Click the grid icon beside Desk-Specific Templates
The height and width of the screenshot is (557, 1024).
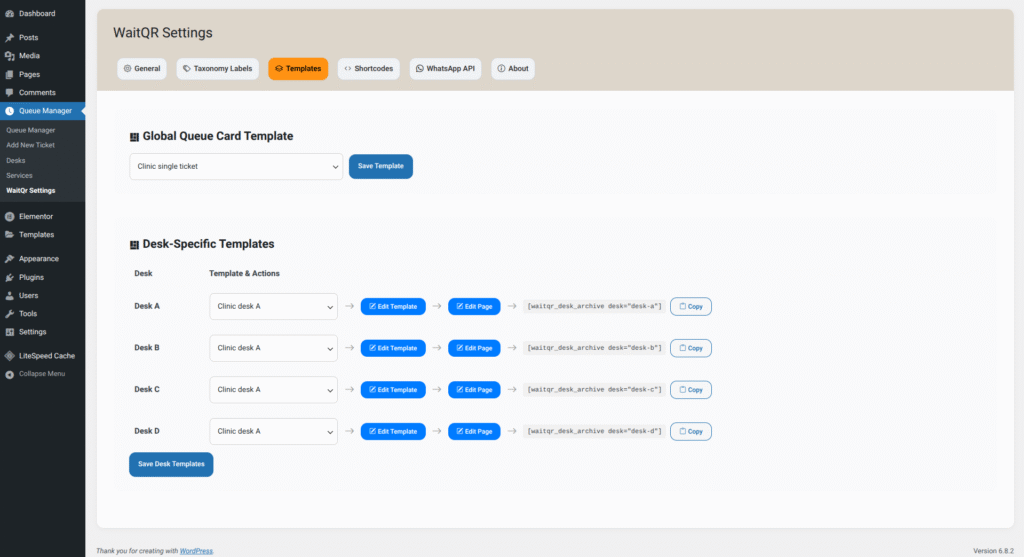(x=135, y=244)
